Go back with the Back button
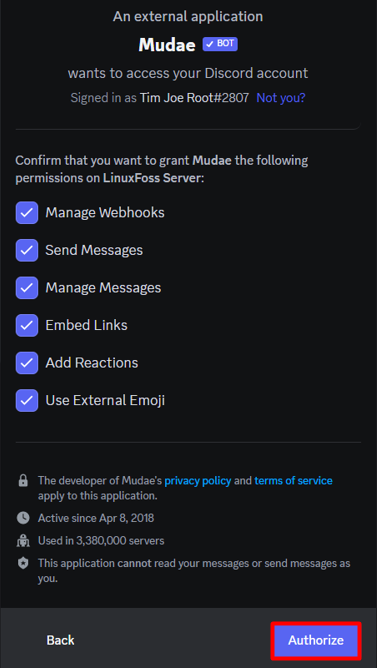This screenshot has height=670, width=378. [60, 640]
